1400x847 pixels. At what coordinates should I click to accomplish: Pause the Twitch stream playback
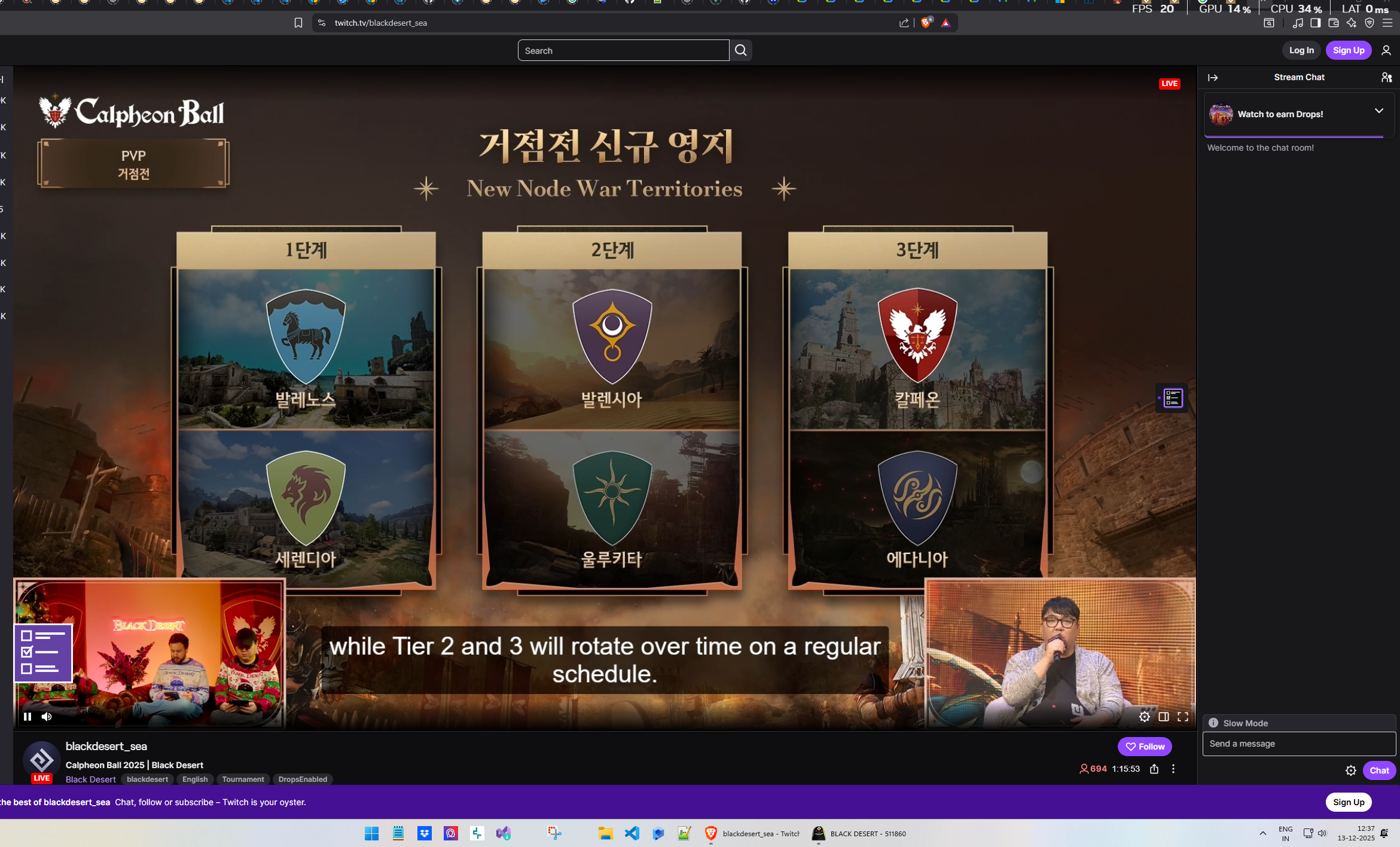[28, 717]
